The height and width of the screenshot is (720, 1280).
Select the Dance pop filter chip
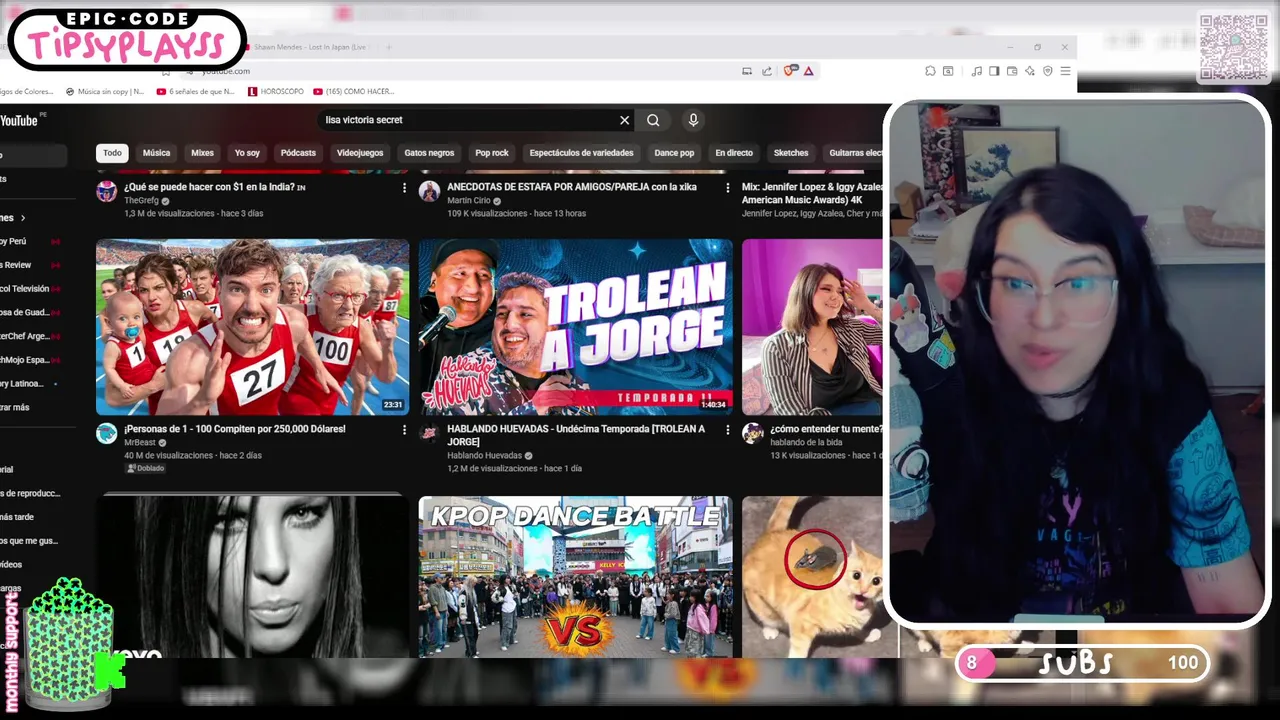click(x=674, y=153)
